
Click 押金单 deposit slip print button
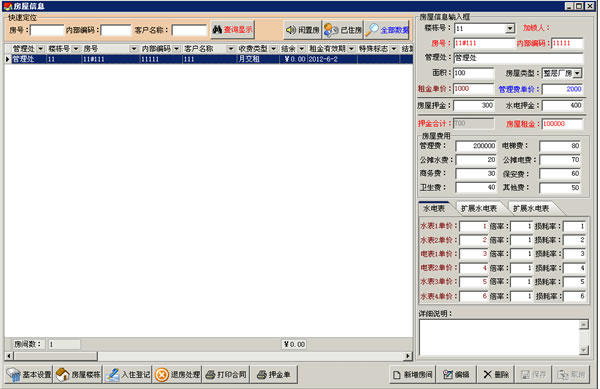274,374
